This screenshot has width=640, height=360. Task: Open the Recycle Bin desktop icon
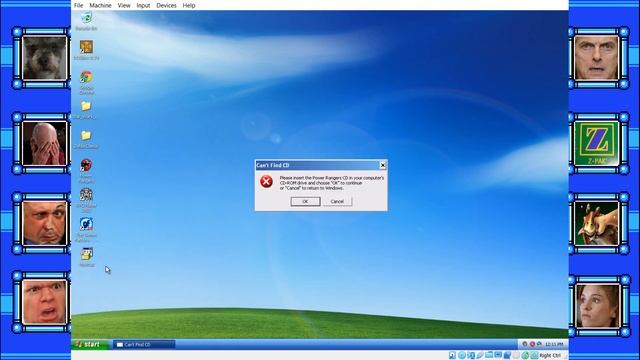(x=86, y=17)
